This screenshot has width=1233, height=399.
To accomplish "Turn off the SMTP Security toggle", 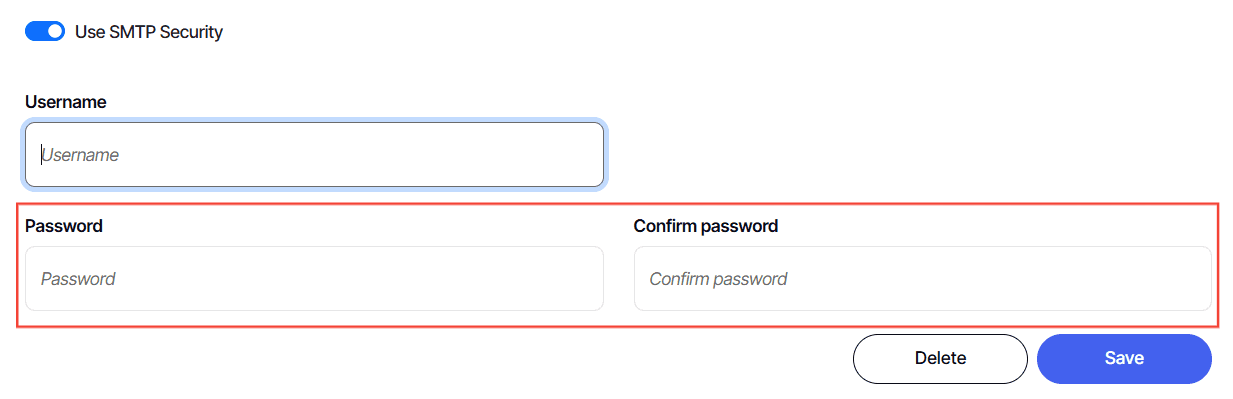I will point(45,31).
